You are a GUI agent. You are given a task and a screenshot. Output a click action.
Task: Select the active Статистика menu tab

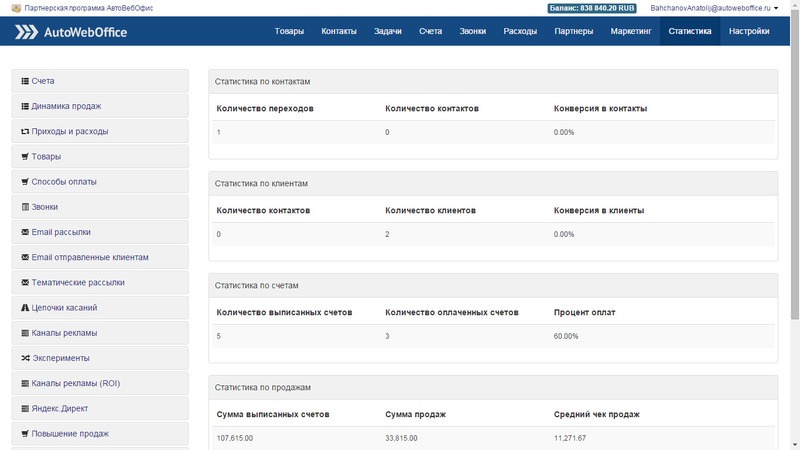pos(690,31)
